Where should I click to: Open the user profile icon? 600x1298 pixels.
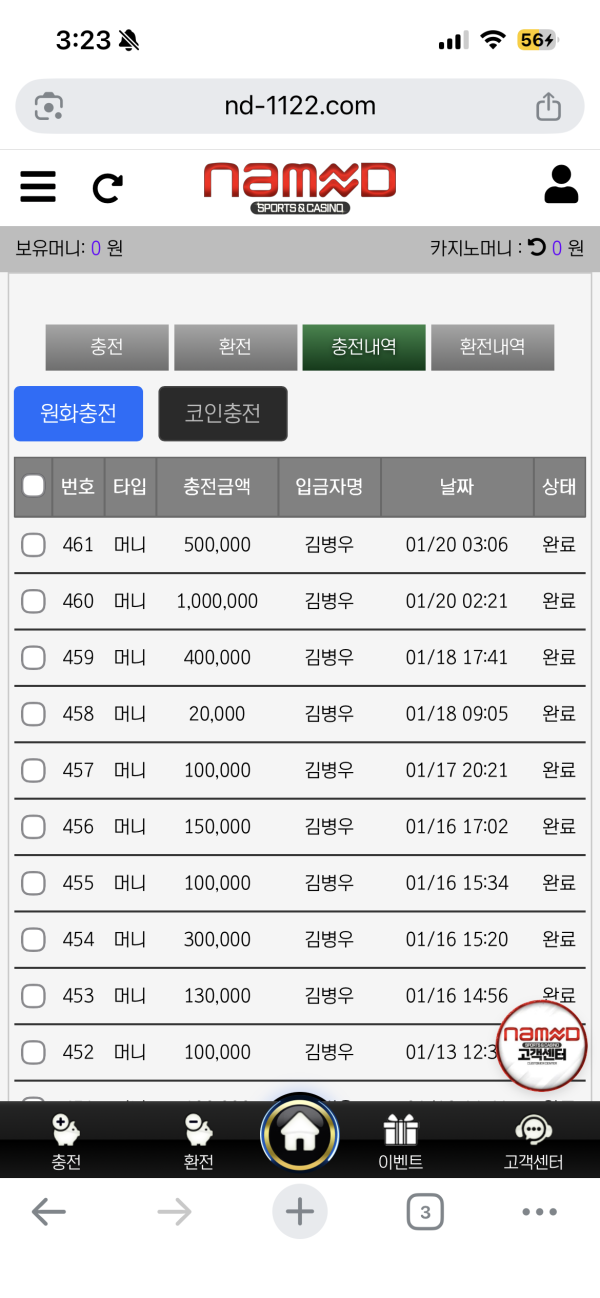(561, 185)
